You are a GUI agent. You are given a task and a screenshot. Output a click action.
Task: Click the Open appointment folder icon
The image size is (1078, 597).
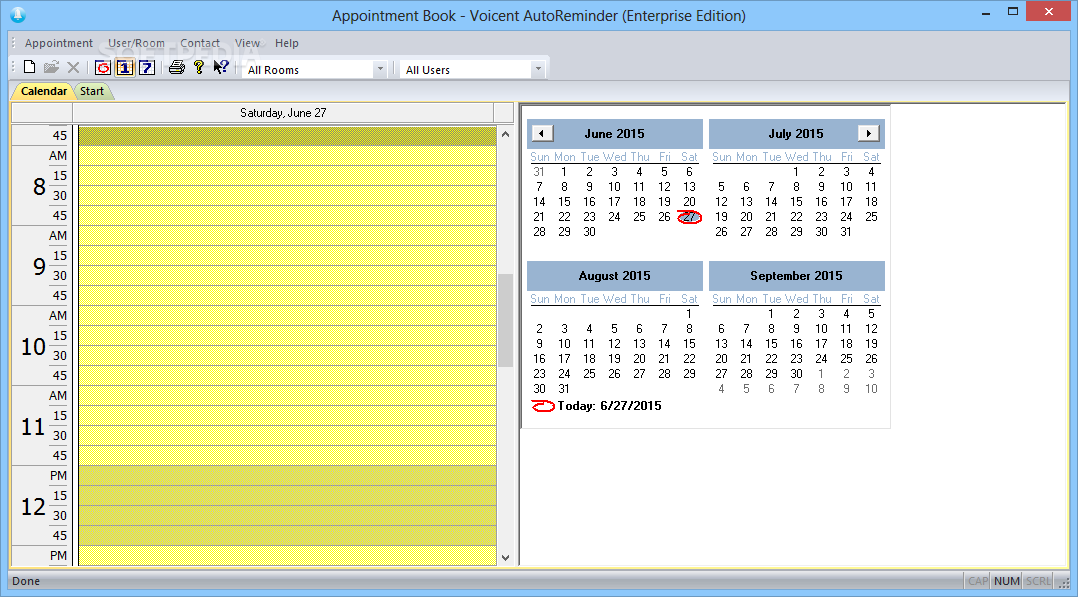pyautogui.click(x=51, y=67)
